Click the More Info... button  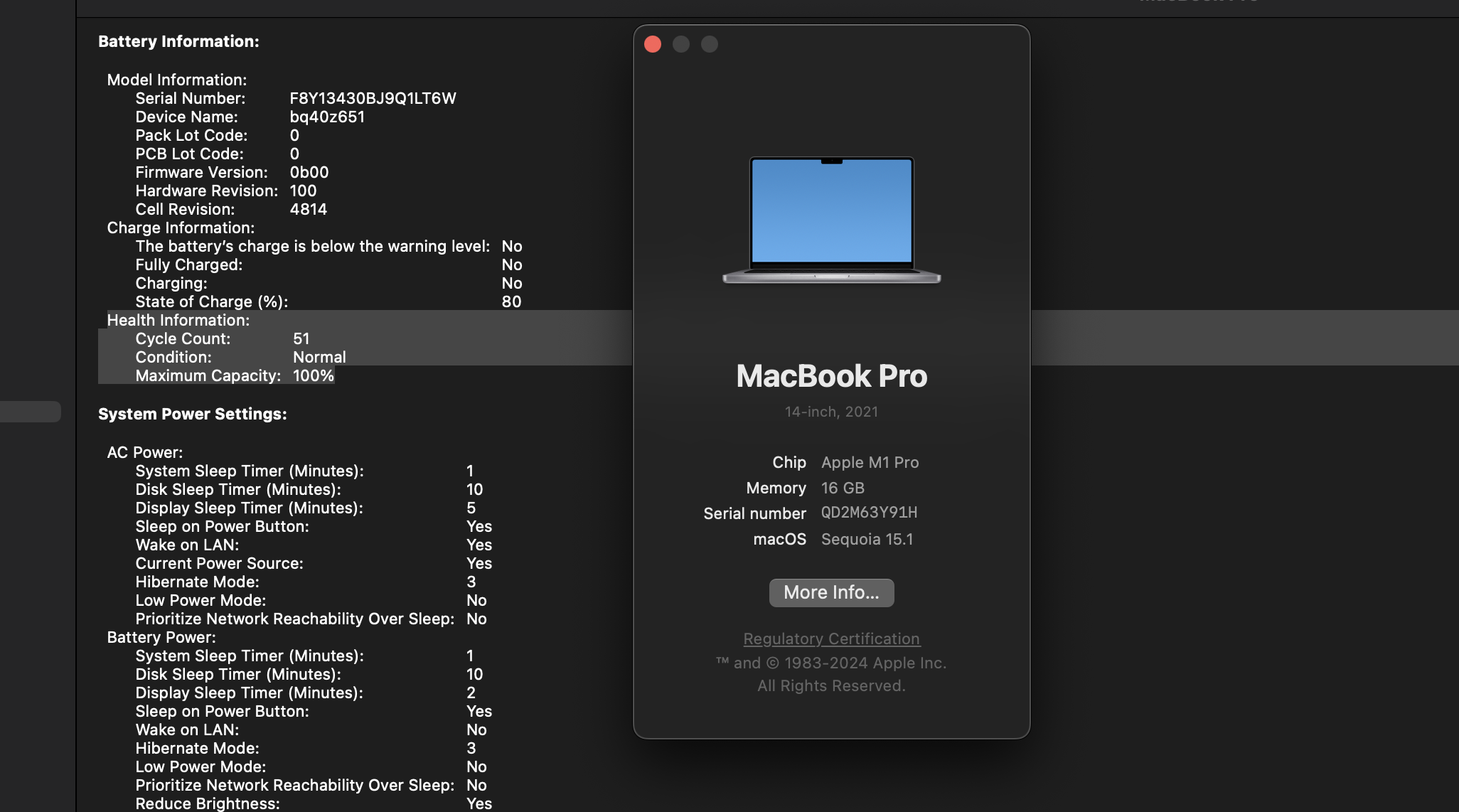(x=831, y=592)
